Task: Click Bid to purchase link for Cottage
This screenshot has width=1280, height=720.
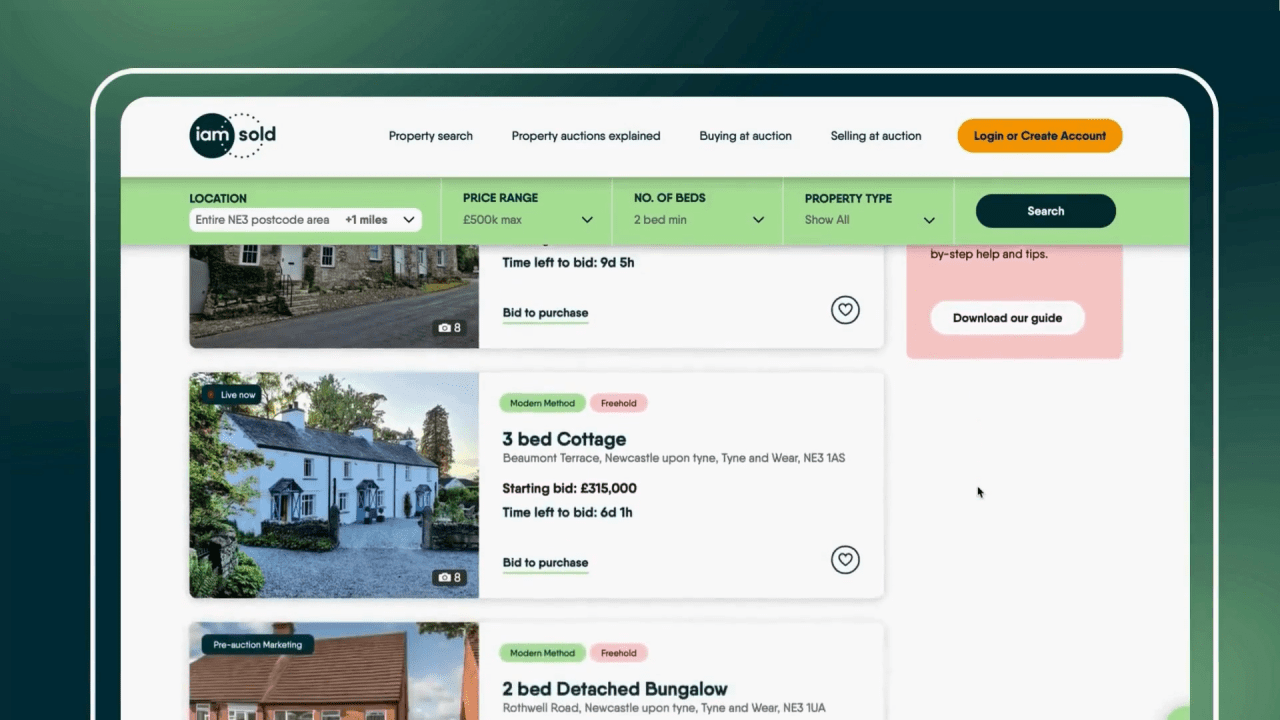Action: click(545, 563)
